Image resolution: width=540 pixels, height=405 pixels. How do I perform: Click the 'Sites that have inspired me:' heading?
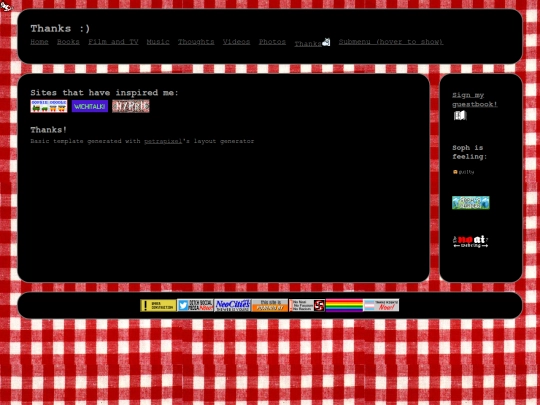(104, 93)
